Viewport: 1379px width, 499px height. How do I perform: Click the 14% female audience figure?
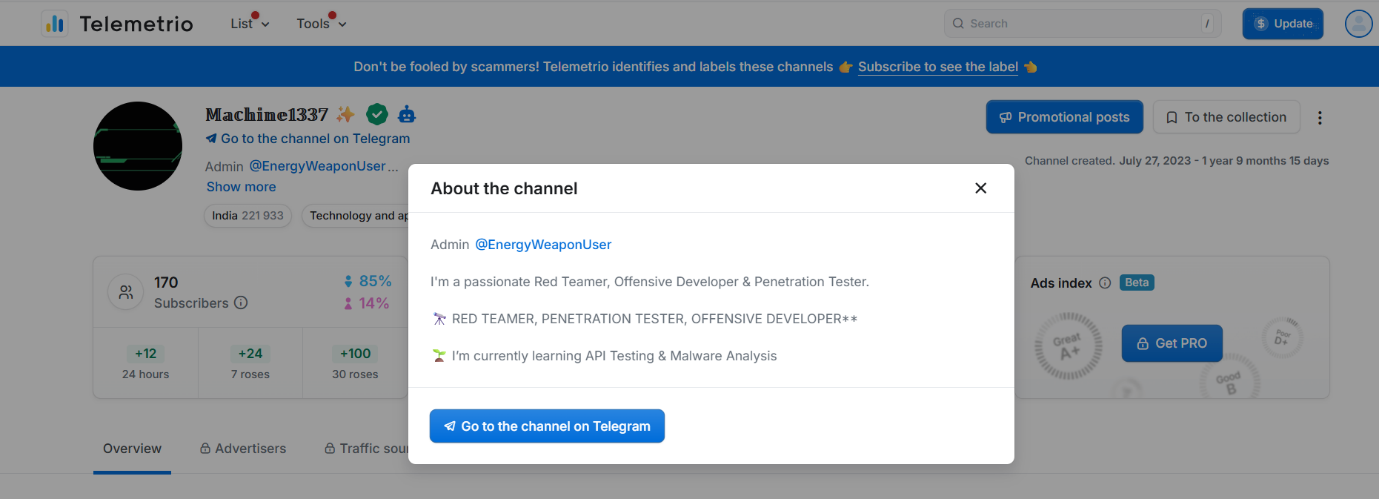pyautogui.click(x=367, y=303)
